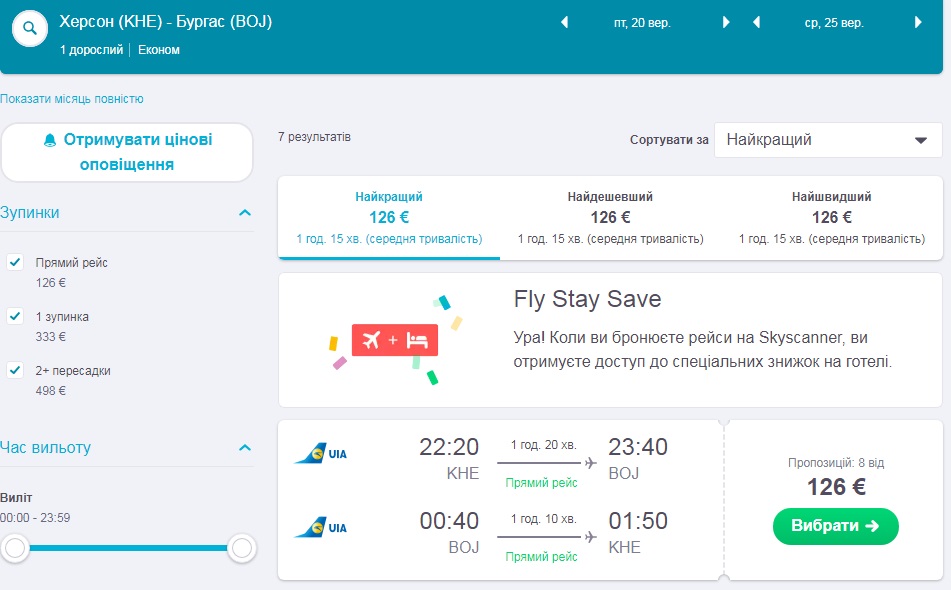951x590 pixels.
Task: Click the magnifying glass search icon
Action: (30, 30)
